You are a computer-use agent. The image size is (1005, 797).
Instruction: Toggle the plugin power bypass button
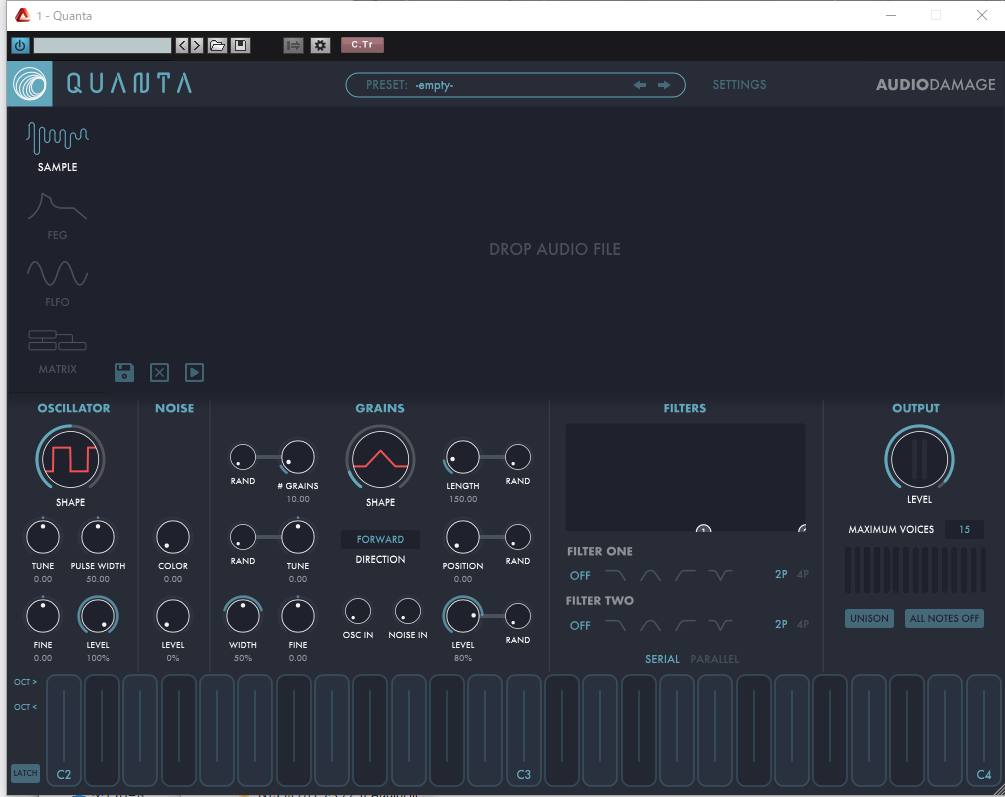[20, 46]
